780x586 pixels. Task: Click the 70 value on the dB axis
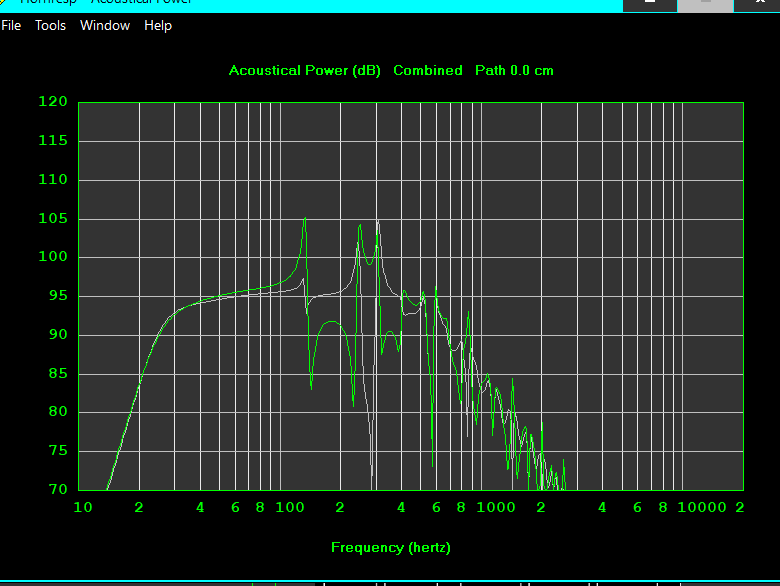(x=58, y=489)
